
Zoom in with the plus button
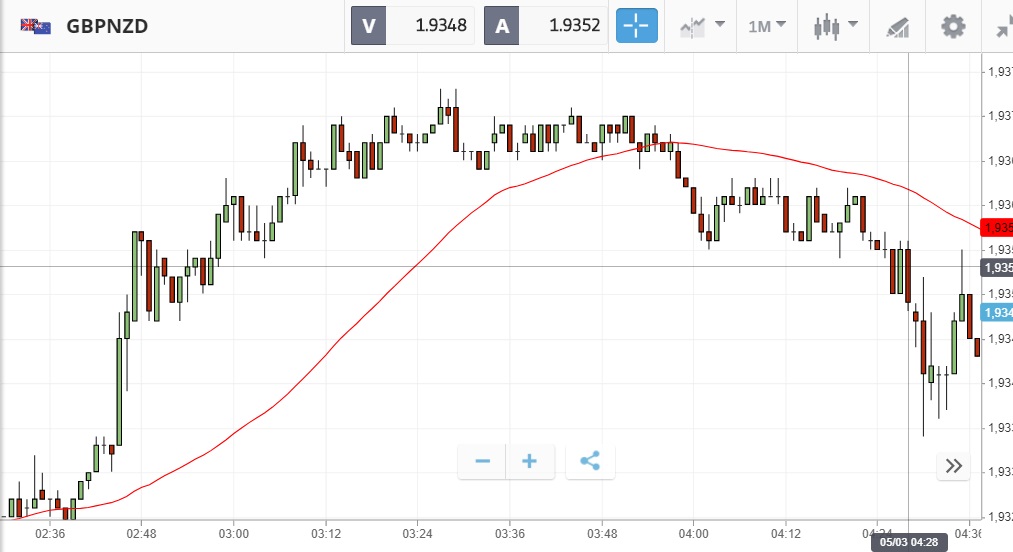pyautogui.click(x=530, y=461)
